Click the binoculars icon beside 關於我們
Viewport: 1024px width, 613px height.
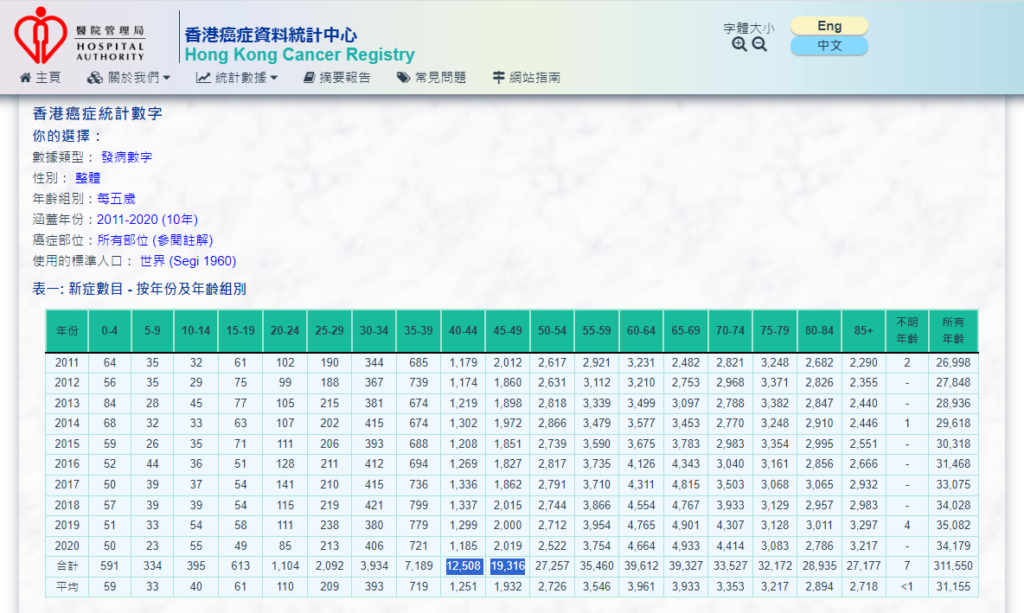pos(95,78)
